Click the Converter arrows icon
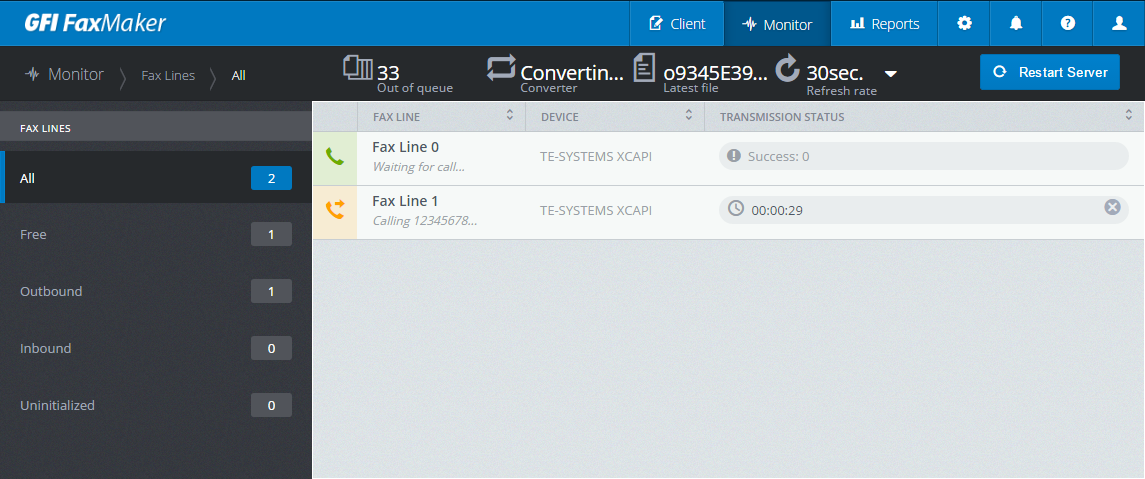1145x479 pixels. point(502,68)
